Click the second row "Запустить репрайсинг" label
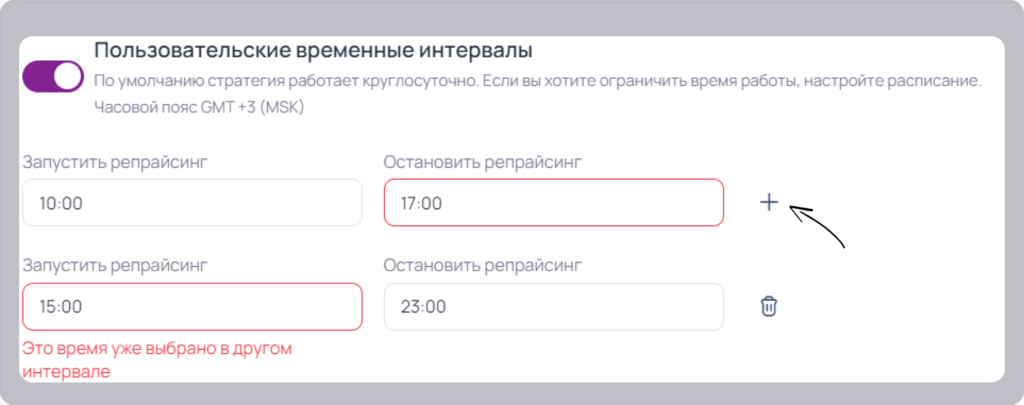This screenshot has height=405, width=1024. 116,265
